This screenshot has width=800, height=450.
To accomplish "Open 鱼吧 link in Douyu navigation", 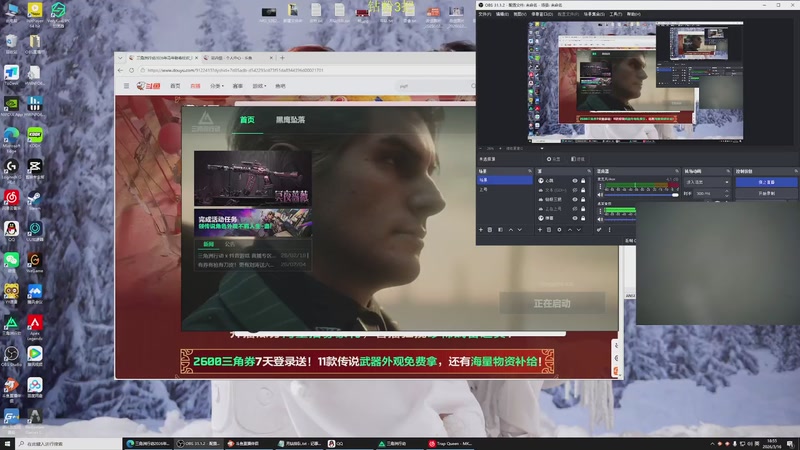I will pyautogui.click(x=280, y=86).
